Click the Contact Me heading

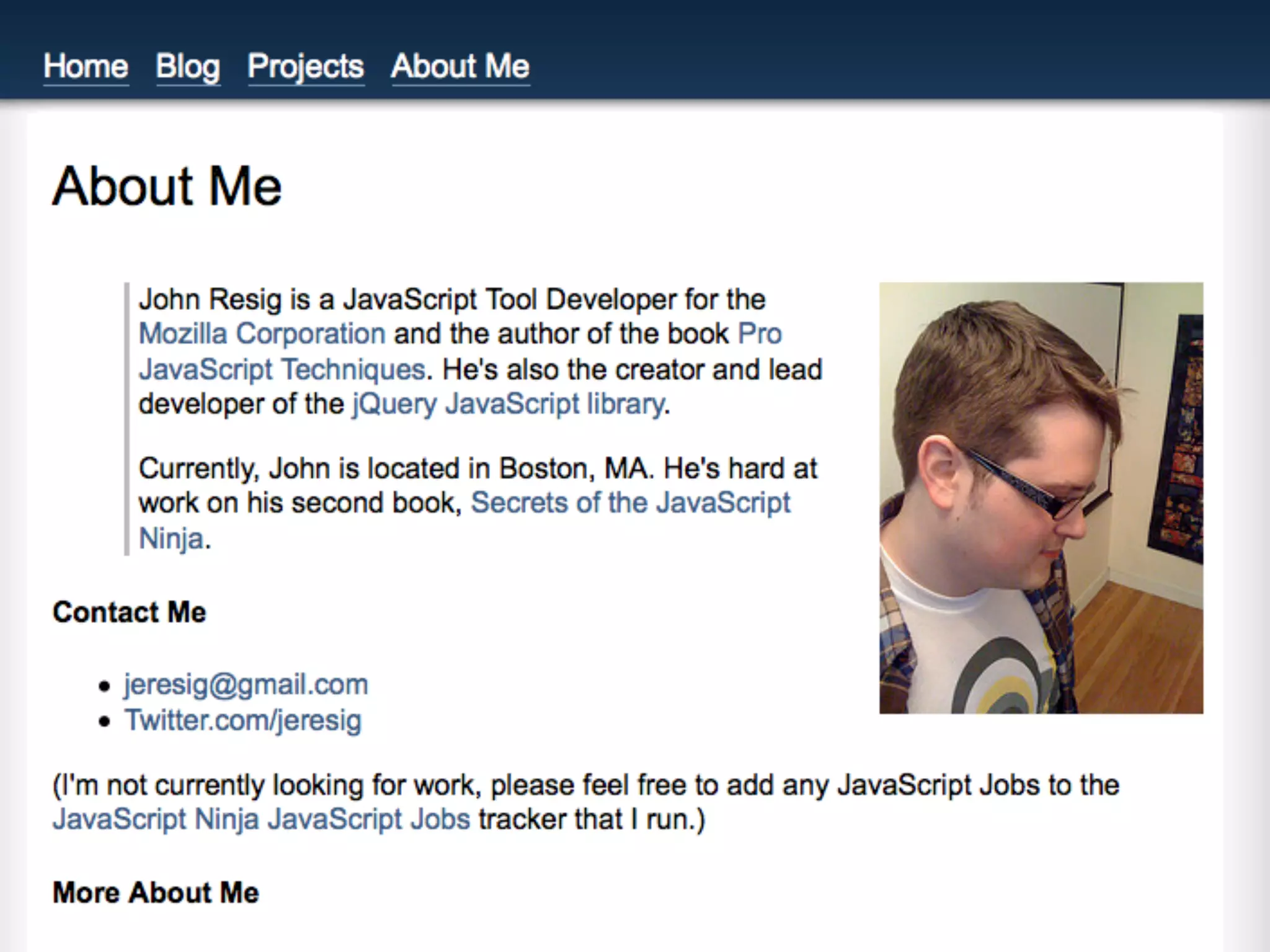[x=129, y=612]
